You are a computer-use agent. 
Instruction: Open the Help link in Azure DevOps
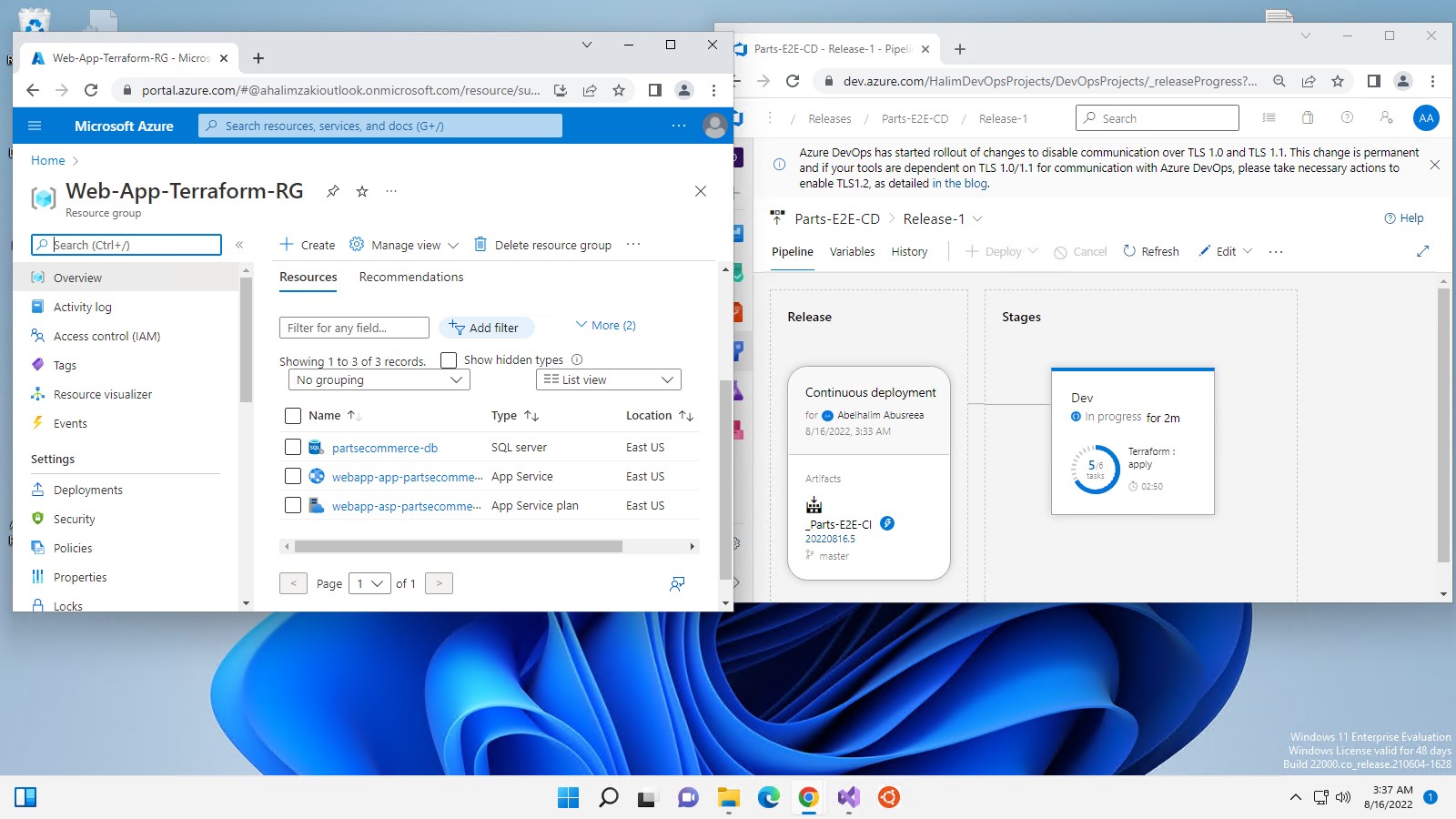pos(1404,218)
